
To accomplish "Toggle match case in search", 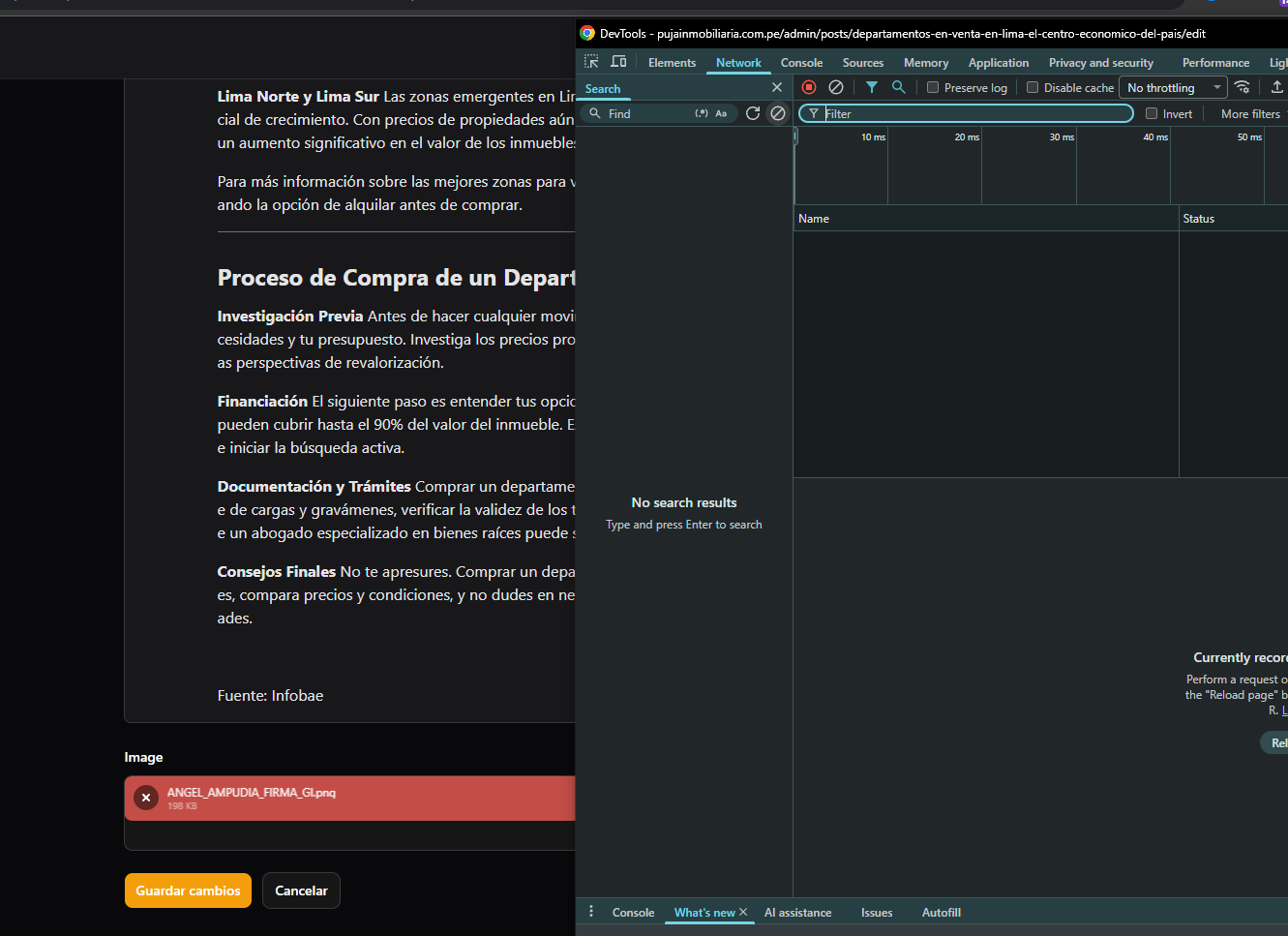I will click(721, 113).
